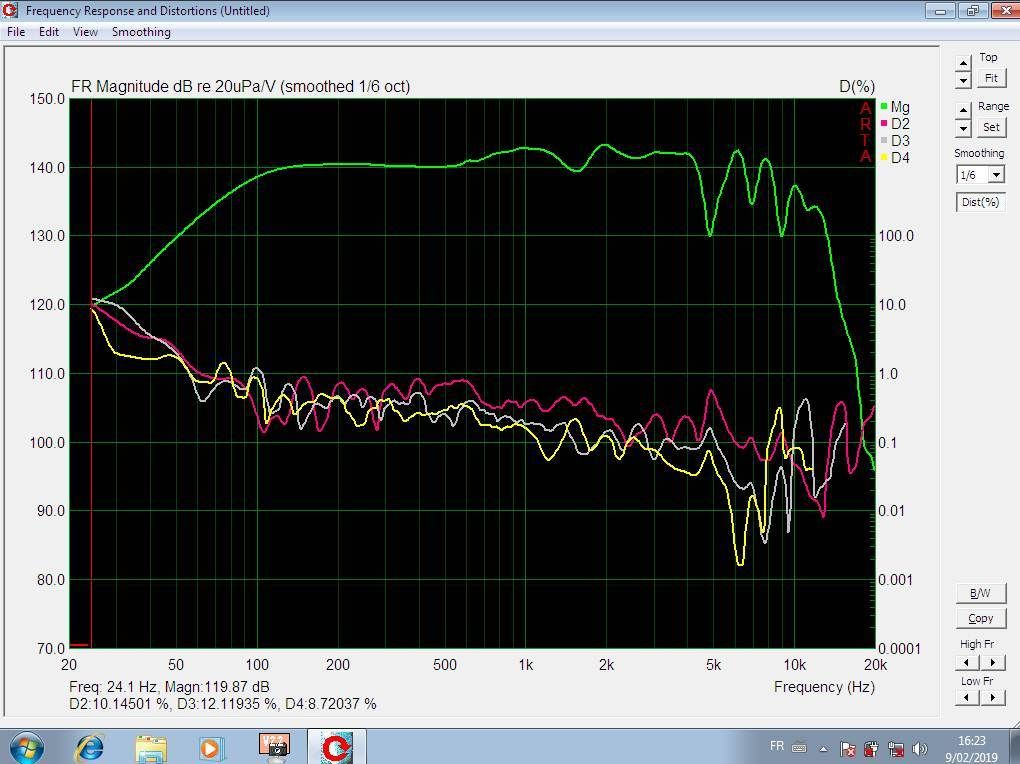The height and width of the screenshot is (764, 1020).
Task: Click the 70.0 axis value
Action: pos(51,649)
